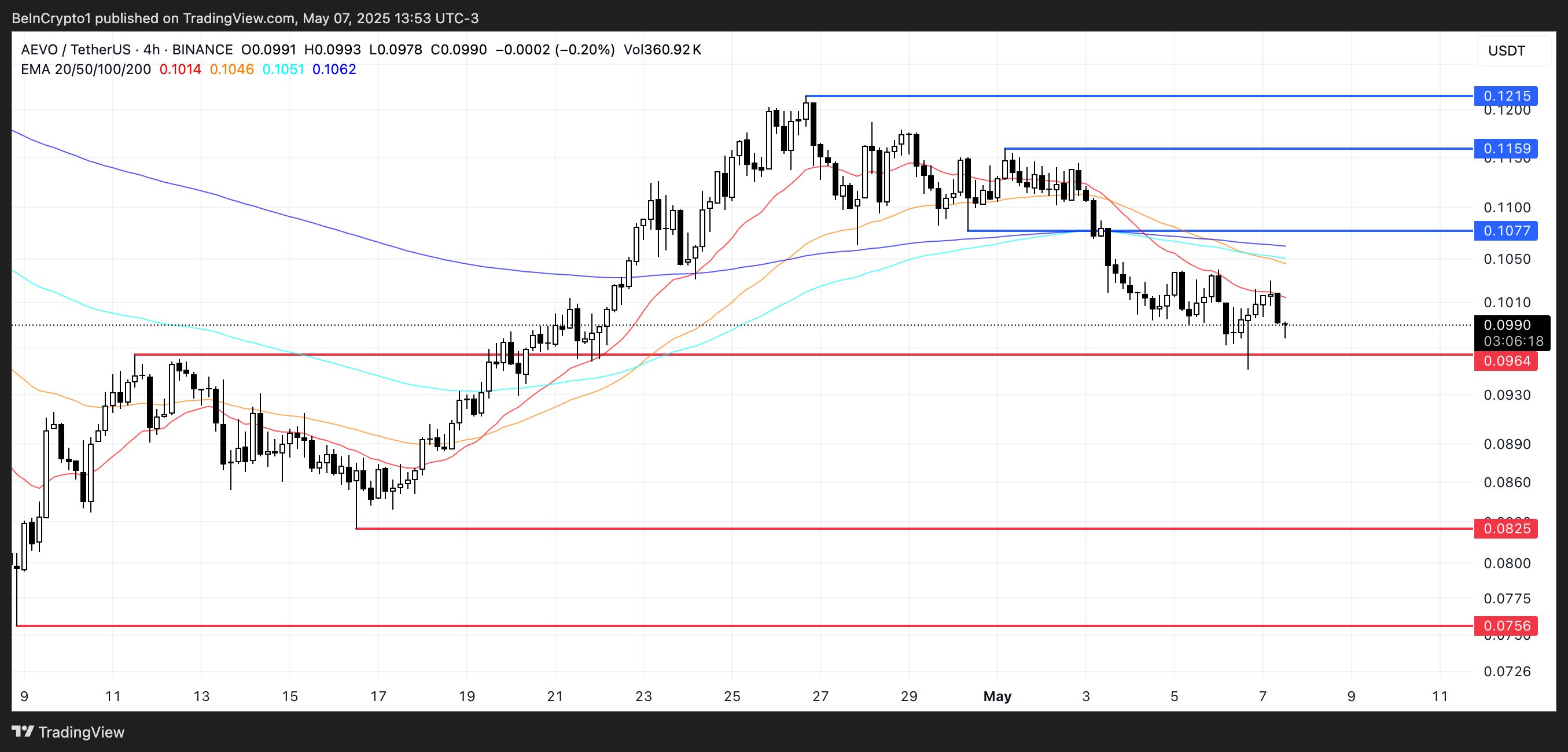Click the Vol 360.92 K readout
The height and width of the screenshot is (752, 1568).
[662, 50]
